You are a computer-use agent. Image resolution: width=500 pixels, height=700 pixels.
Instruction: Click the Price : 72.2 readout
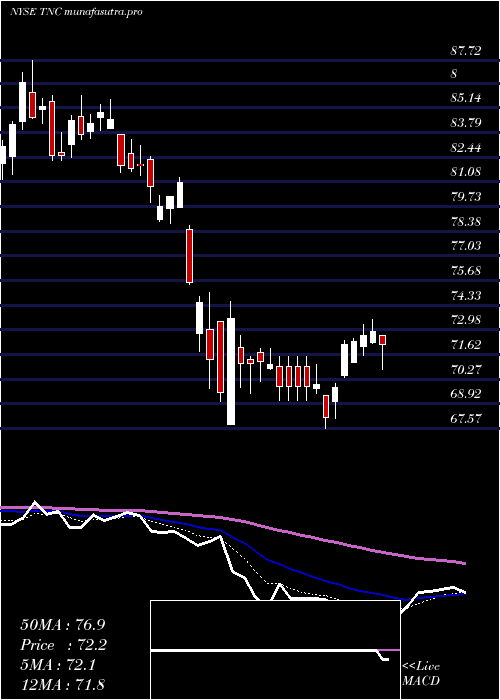click(x=63, y=645)
